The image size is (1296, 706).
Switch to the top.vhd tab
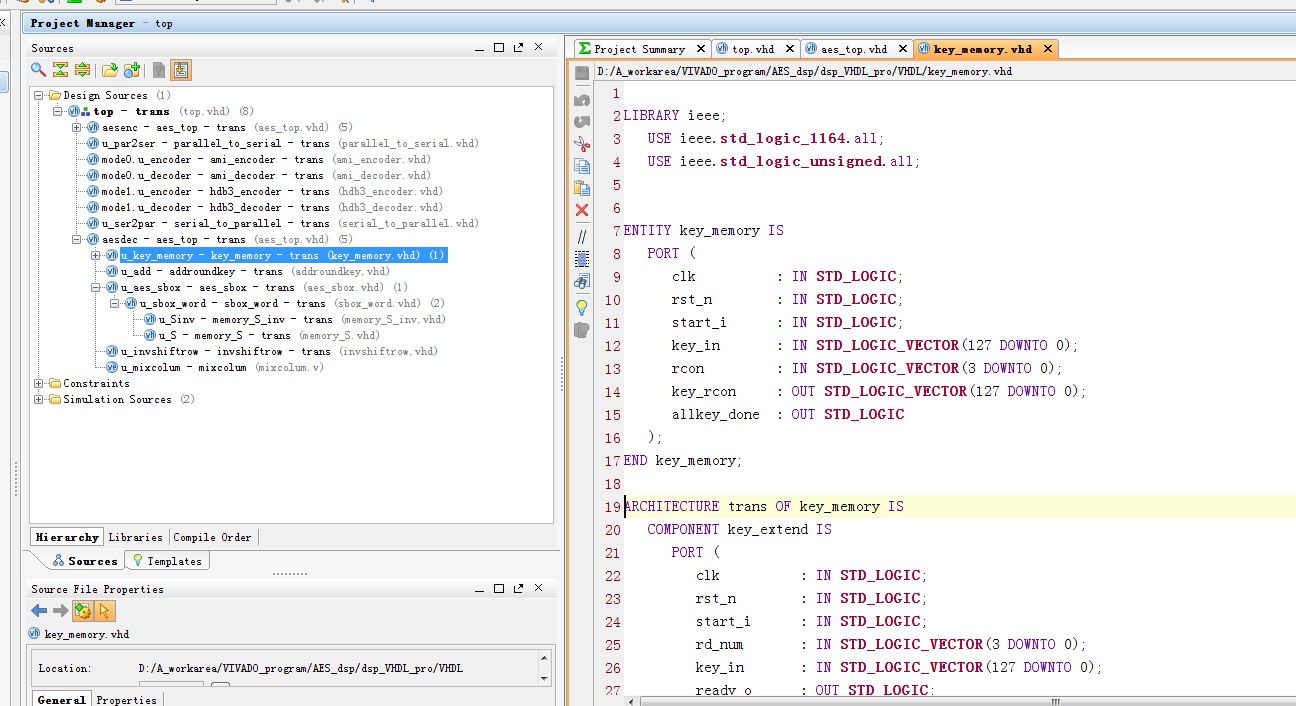(x=753, y=49)
